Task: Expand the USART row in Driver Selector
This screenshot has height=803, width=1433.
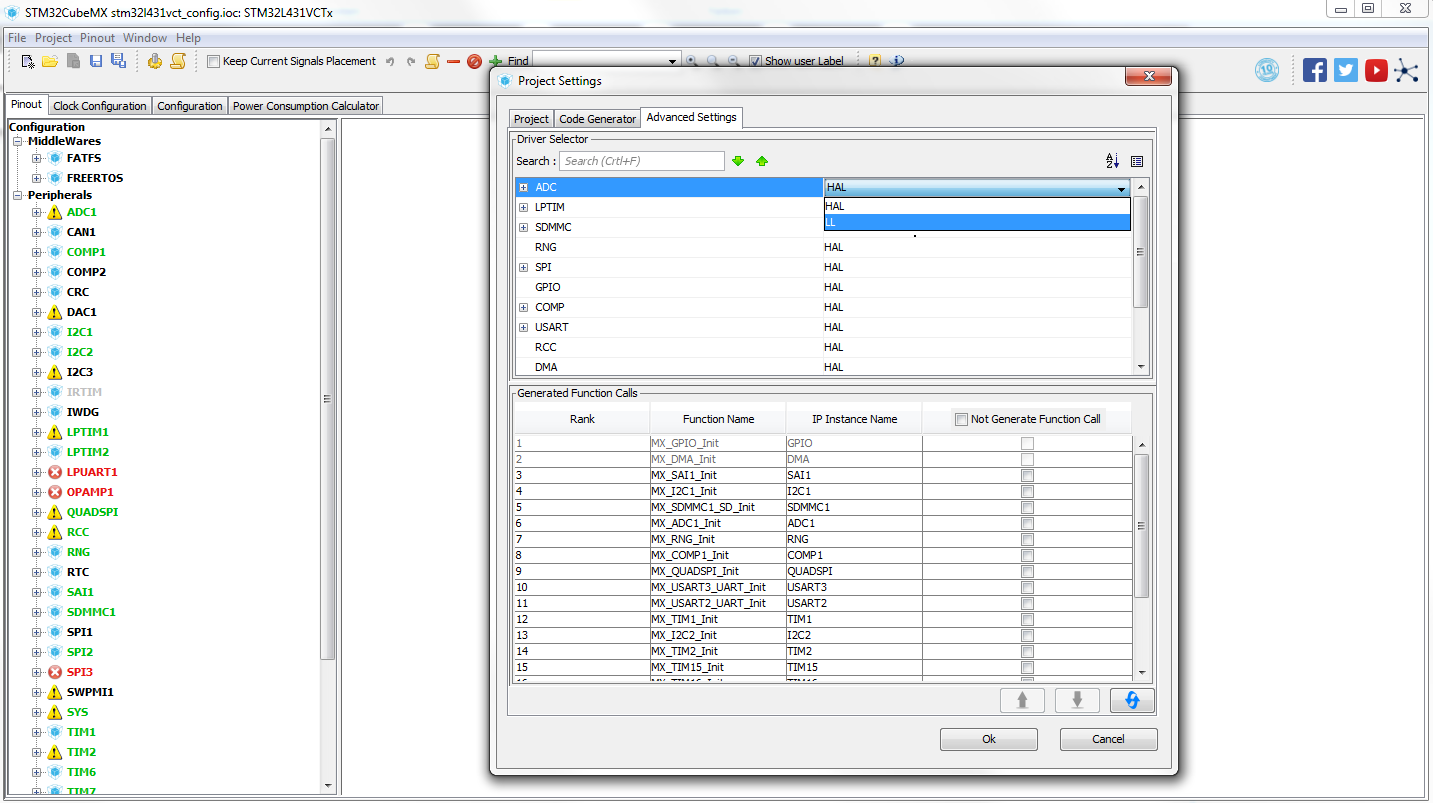Action: [523, 327]
